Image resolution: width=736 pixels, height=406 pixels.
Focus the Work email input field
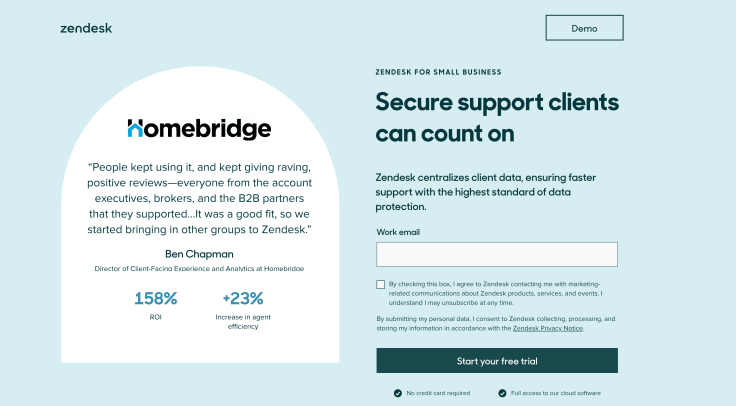[497, 254]
